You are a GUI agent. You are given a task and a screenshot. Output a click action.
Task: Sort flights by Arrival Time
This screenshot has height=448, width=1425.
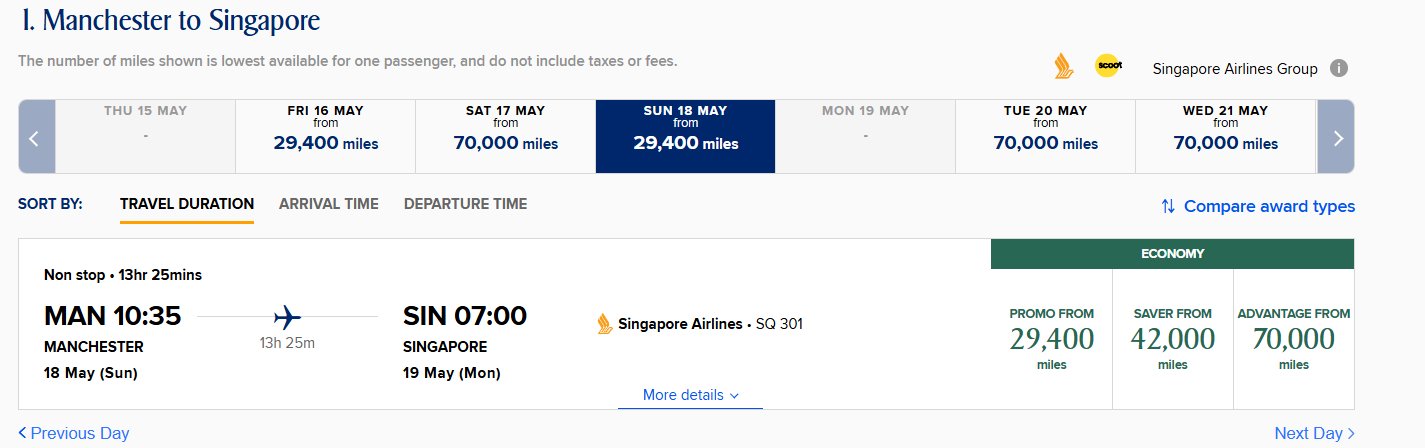[329, 204]
